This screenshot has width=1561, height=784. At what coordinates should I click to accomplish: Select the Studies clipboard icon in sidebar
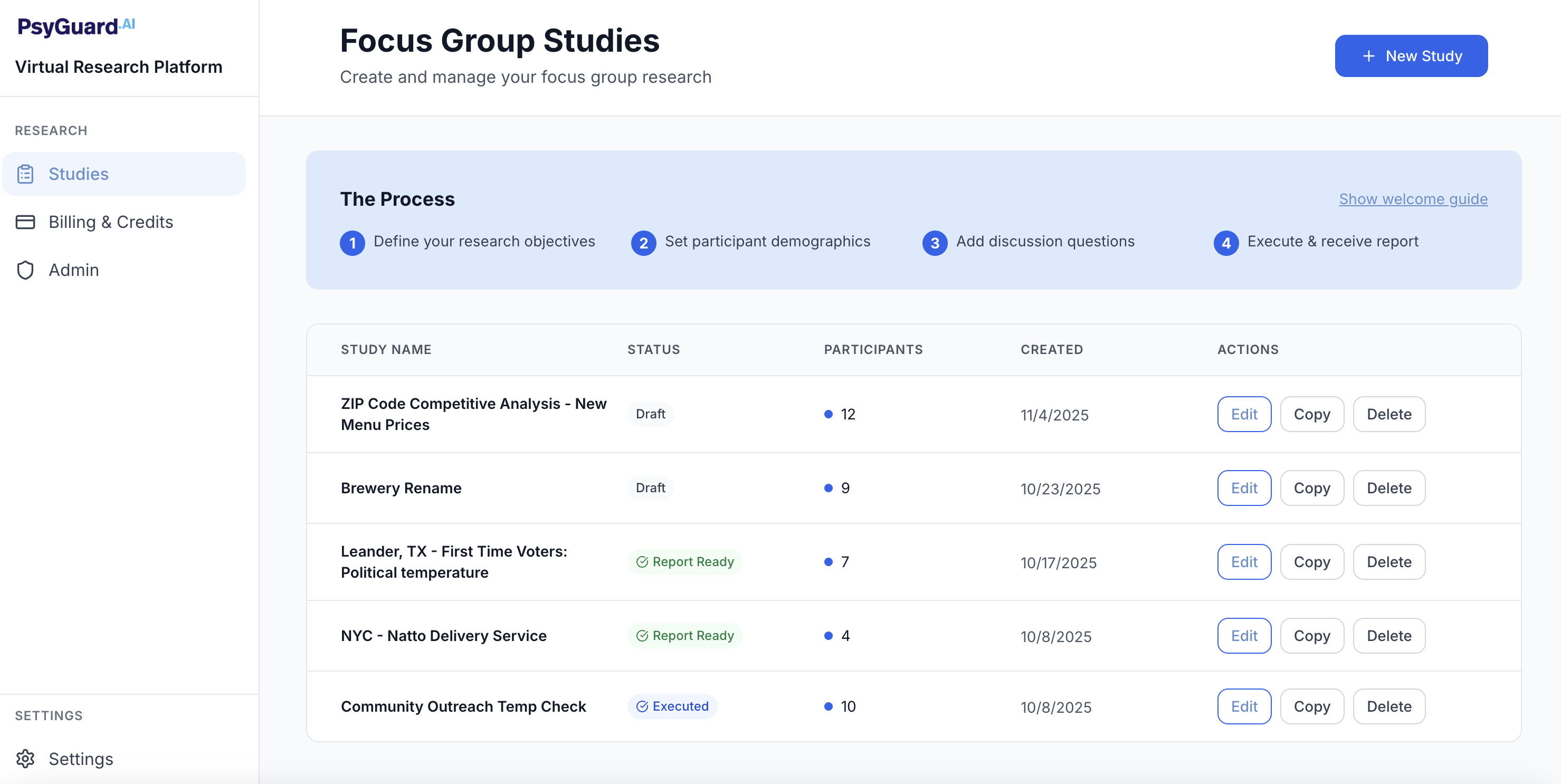pos(25,174)
